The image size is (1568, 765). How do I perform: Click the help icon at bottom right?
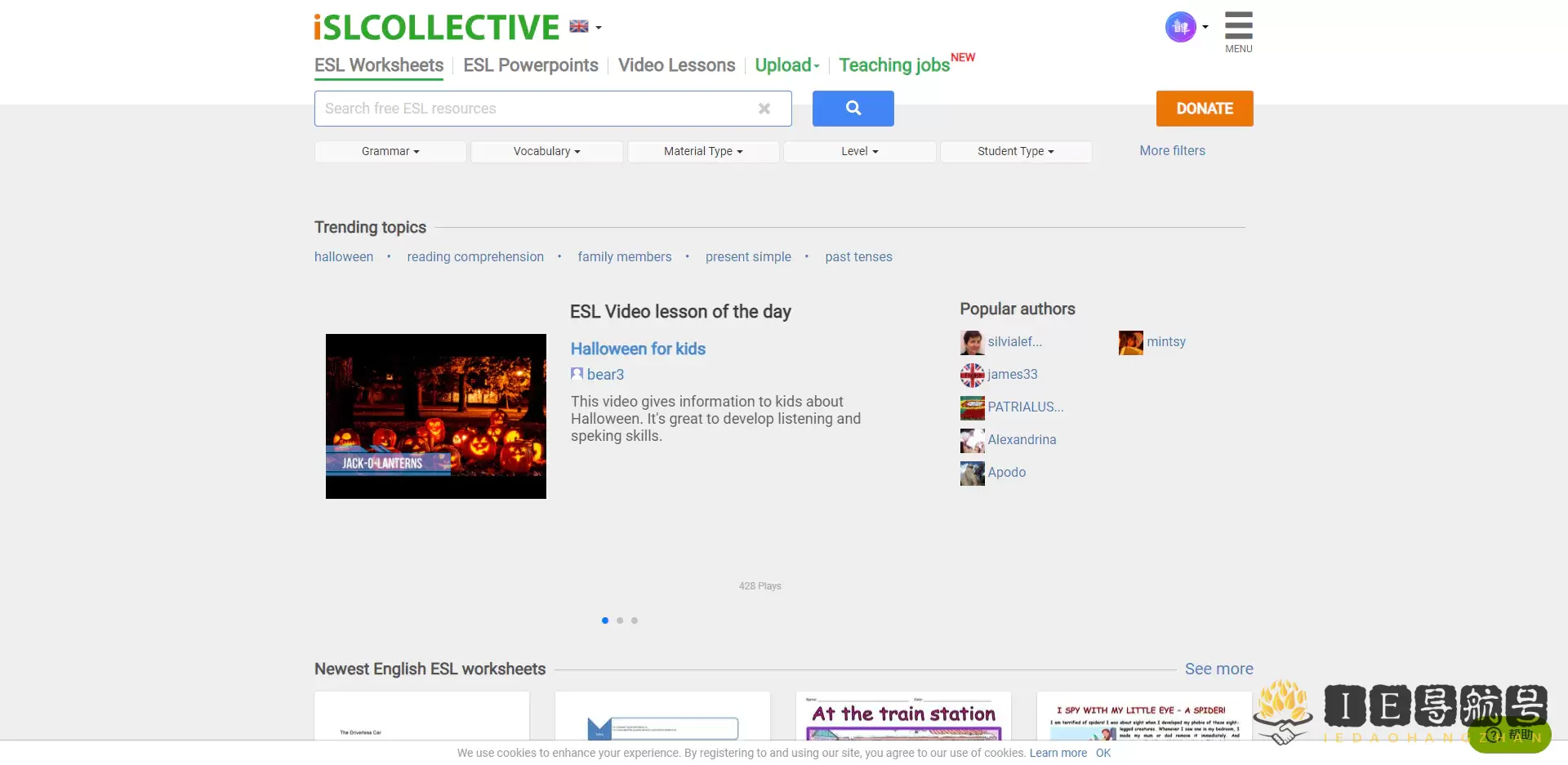click(1495, 736)
